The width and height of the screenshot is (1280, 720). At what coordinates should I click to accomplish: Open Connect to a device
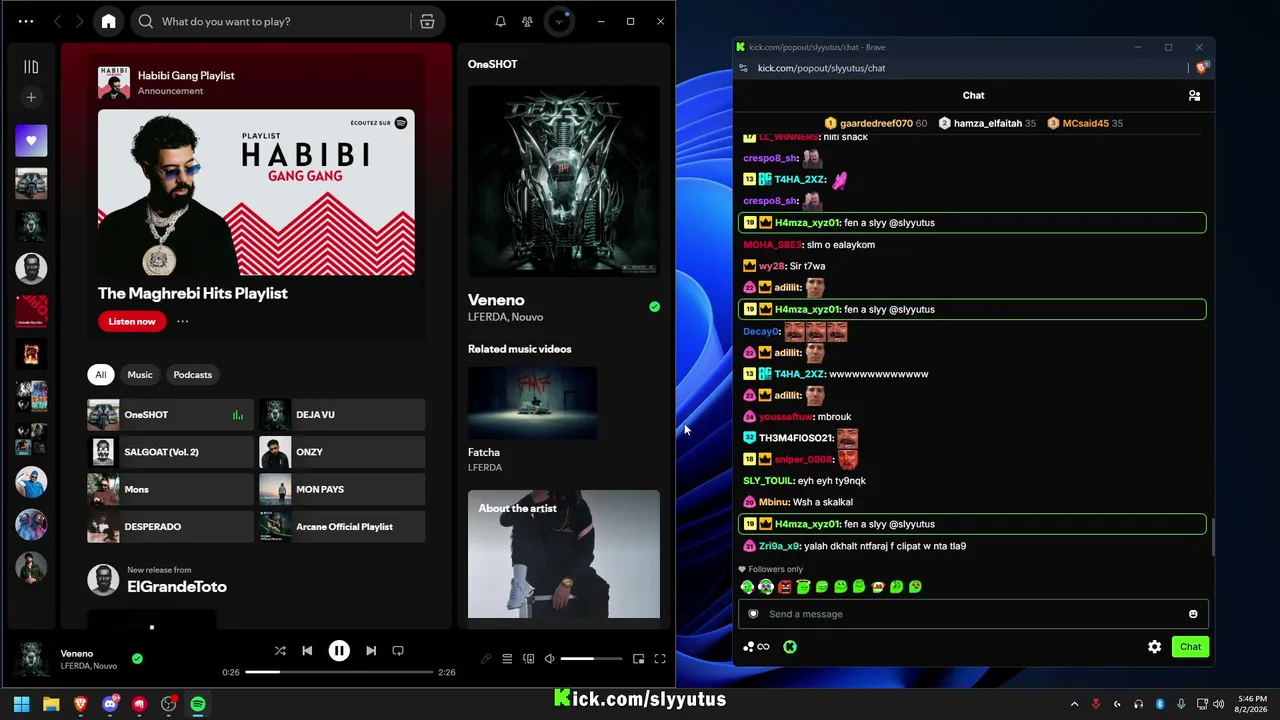528,659
